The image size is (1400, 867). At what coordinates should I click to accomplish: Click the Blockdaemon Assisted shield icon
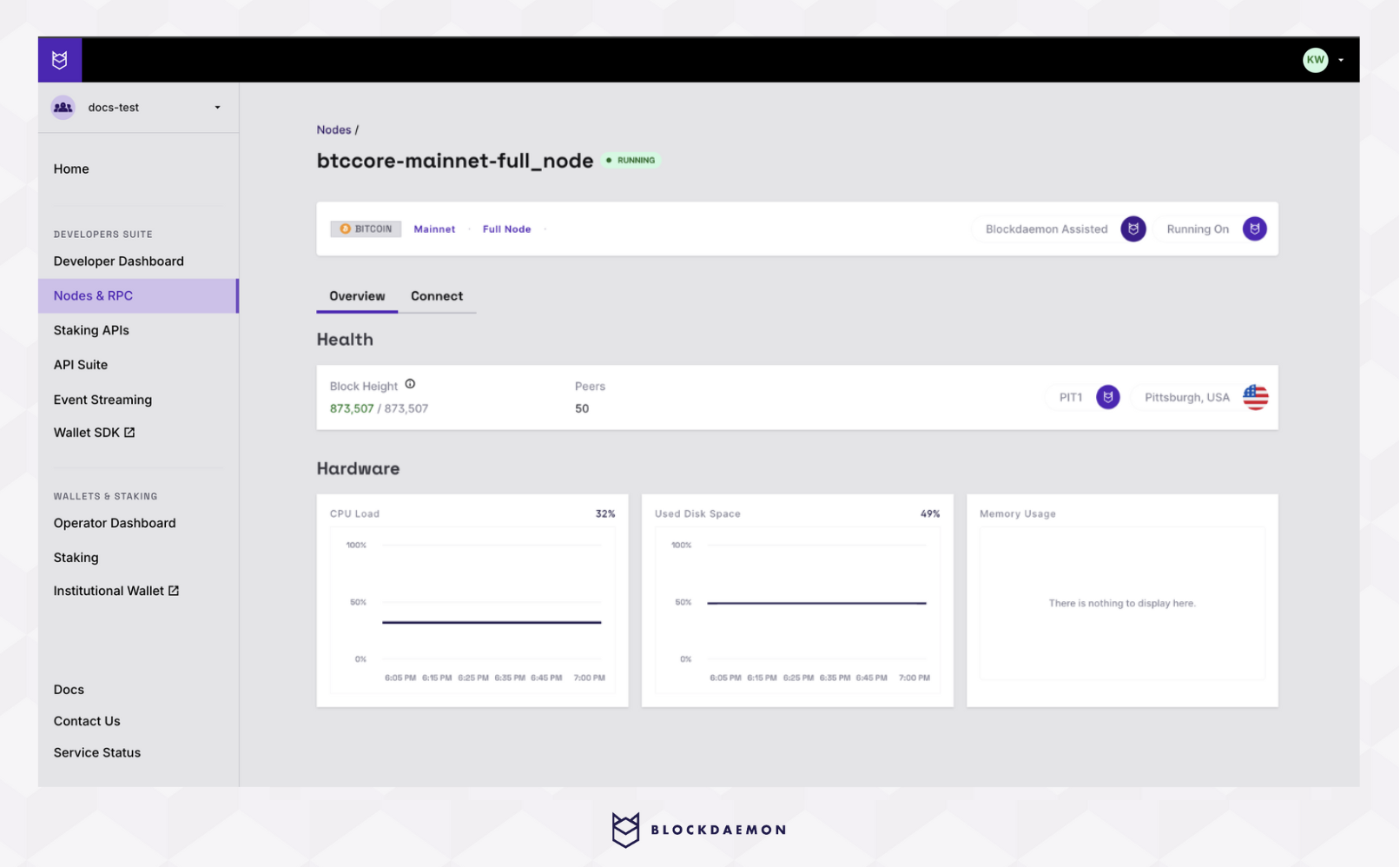(x=1133, y=229)
